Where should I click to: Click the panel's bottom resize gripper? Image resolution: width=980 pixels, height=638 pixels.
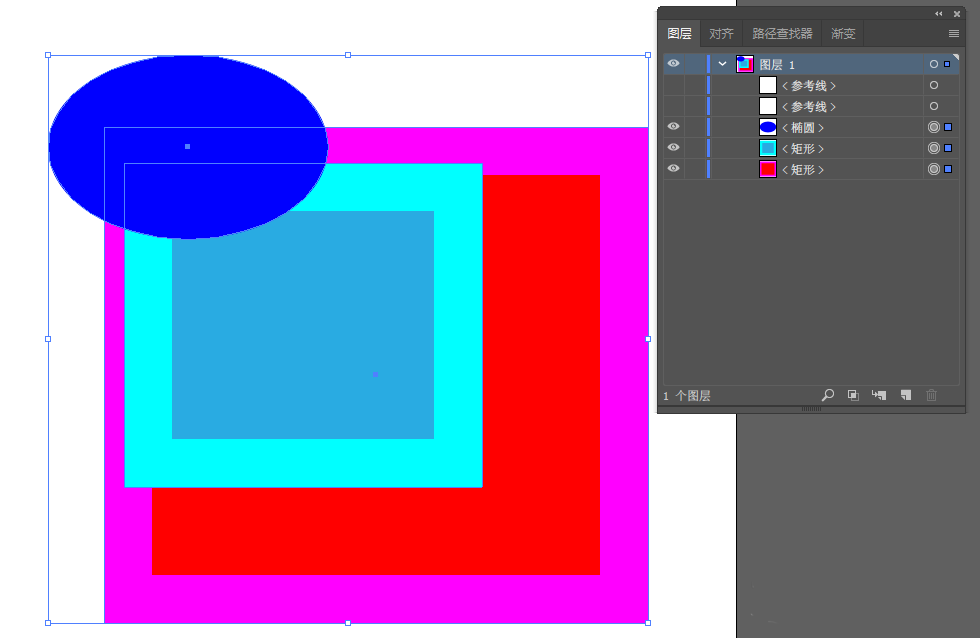click(x=811, y=409)
